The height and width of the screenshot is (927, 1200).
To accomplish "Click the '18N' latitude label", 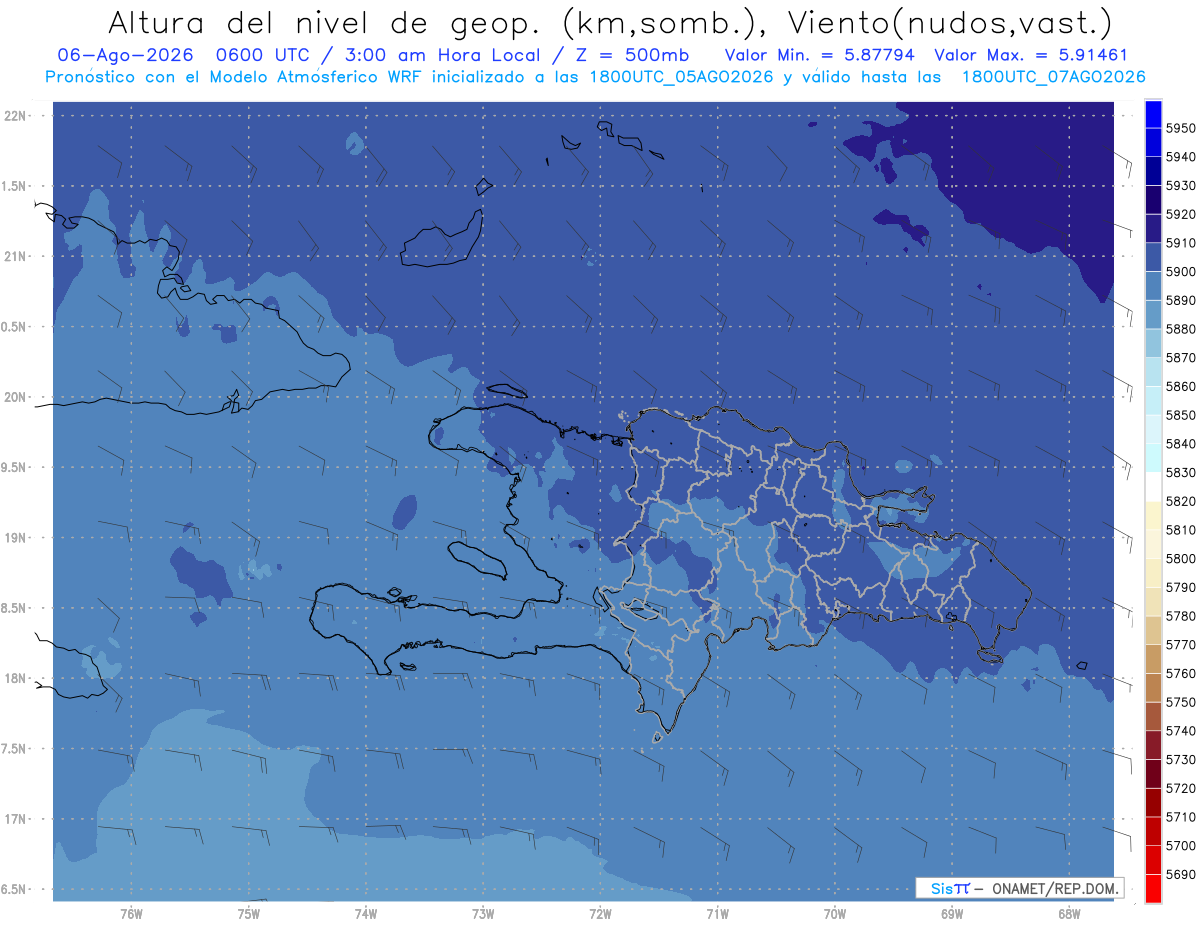I will 15,678.
